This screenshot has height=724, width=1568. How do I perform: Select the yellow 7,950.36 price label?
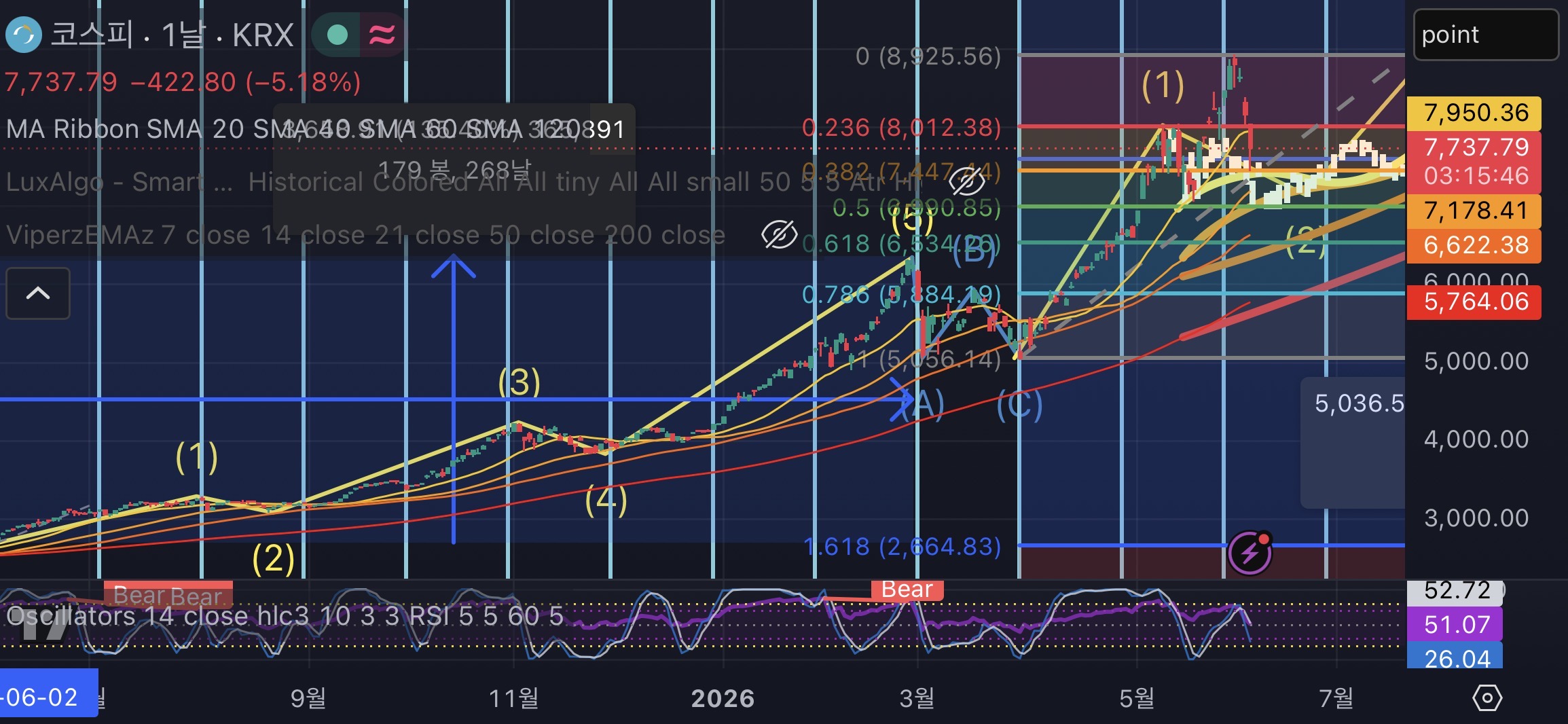(x=1474, y=113)
